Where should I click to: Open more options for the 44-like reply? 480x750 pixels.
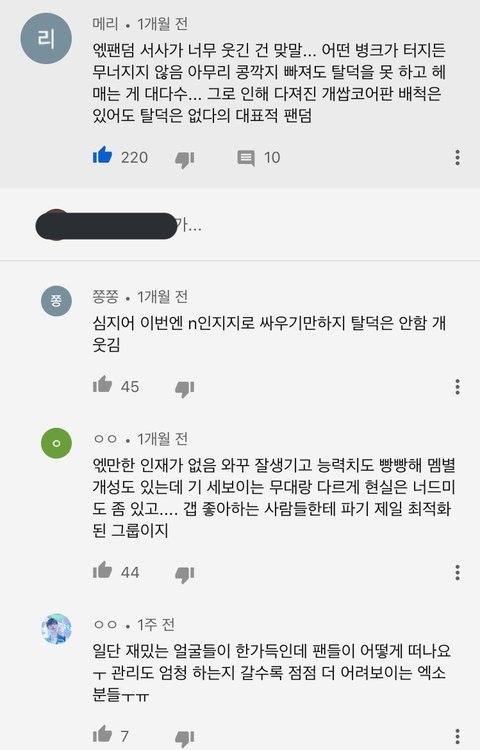tap(458, 572)
